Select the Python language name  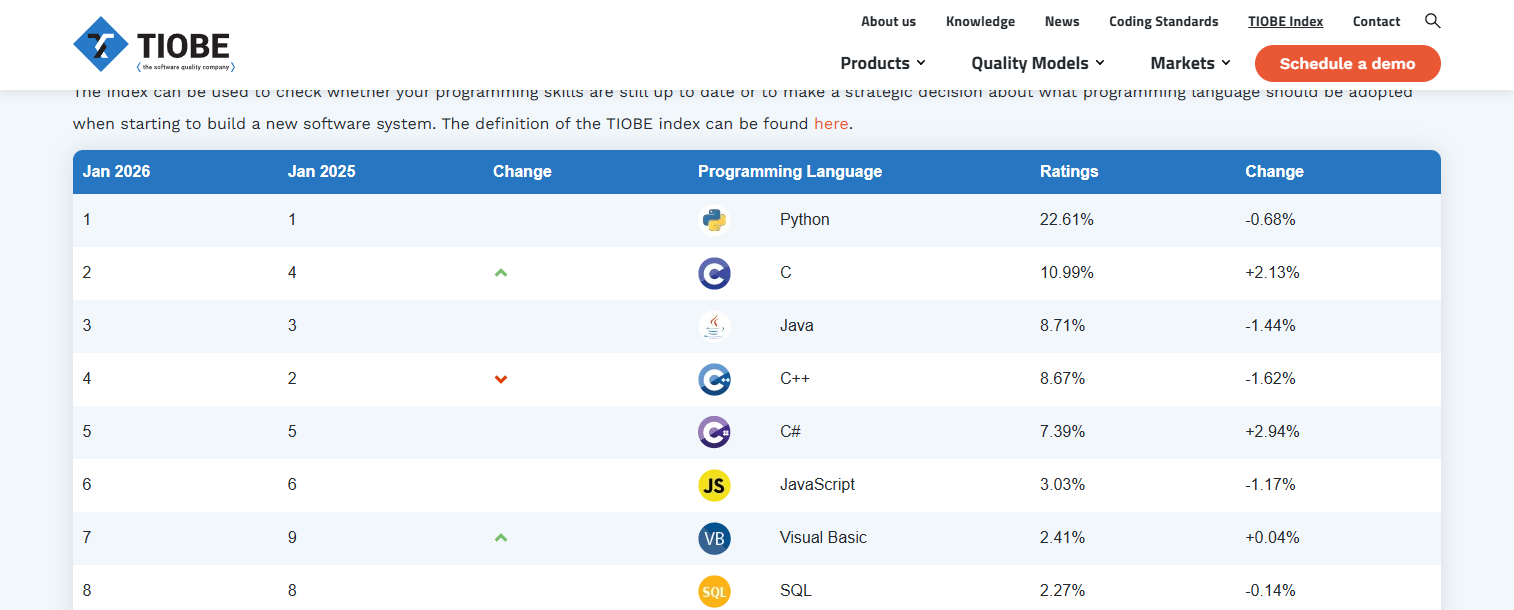pos(805,220)
